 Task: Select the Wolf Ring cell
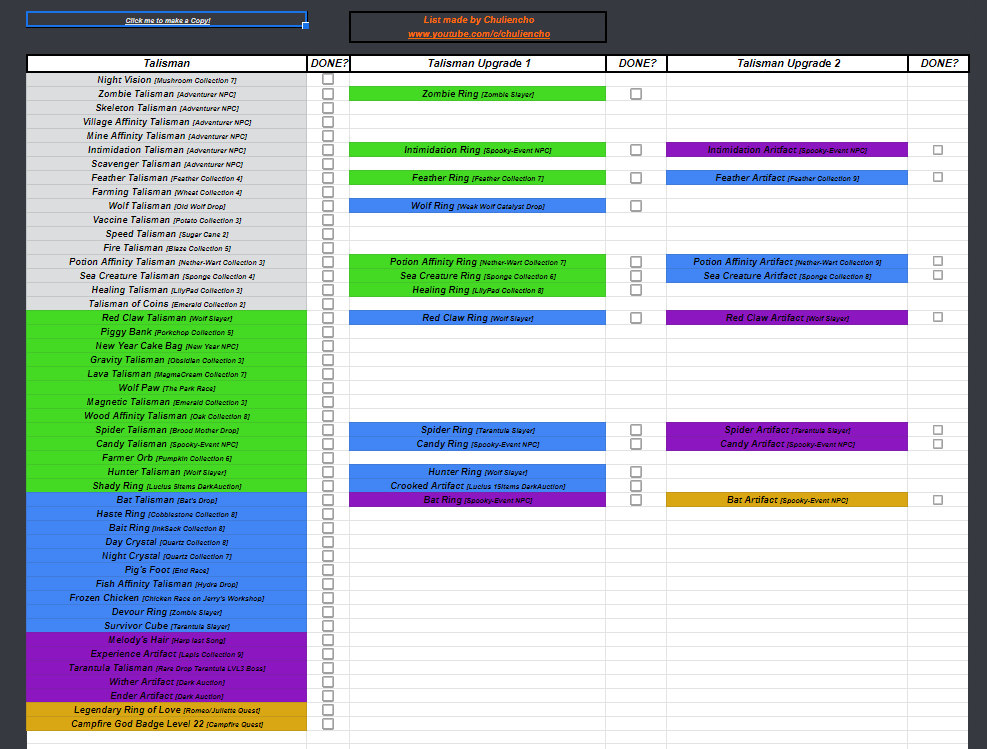pyautogui.click(x=478, y=206)
